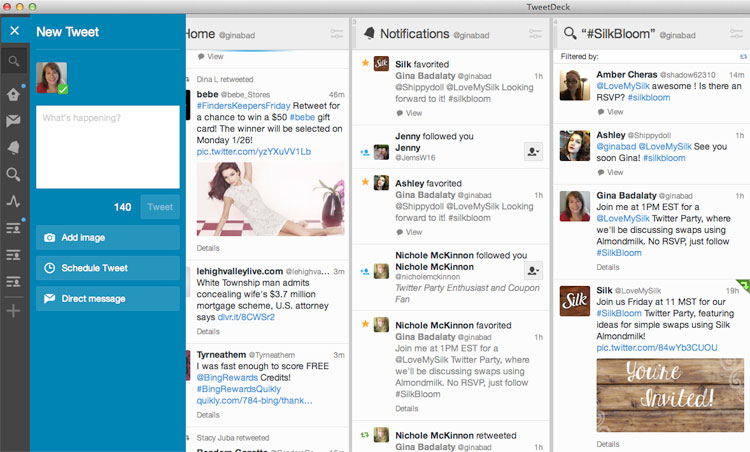Click View under Amber Cheras tweet
This screenshot has width=750, height=452.
tap(610, 112)
